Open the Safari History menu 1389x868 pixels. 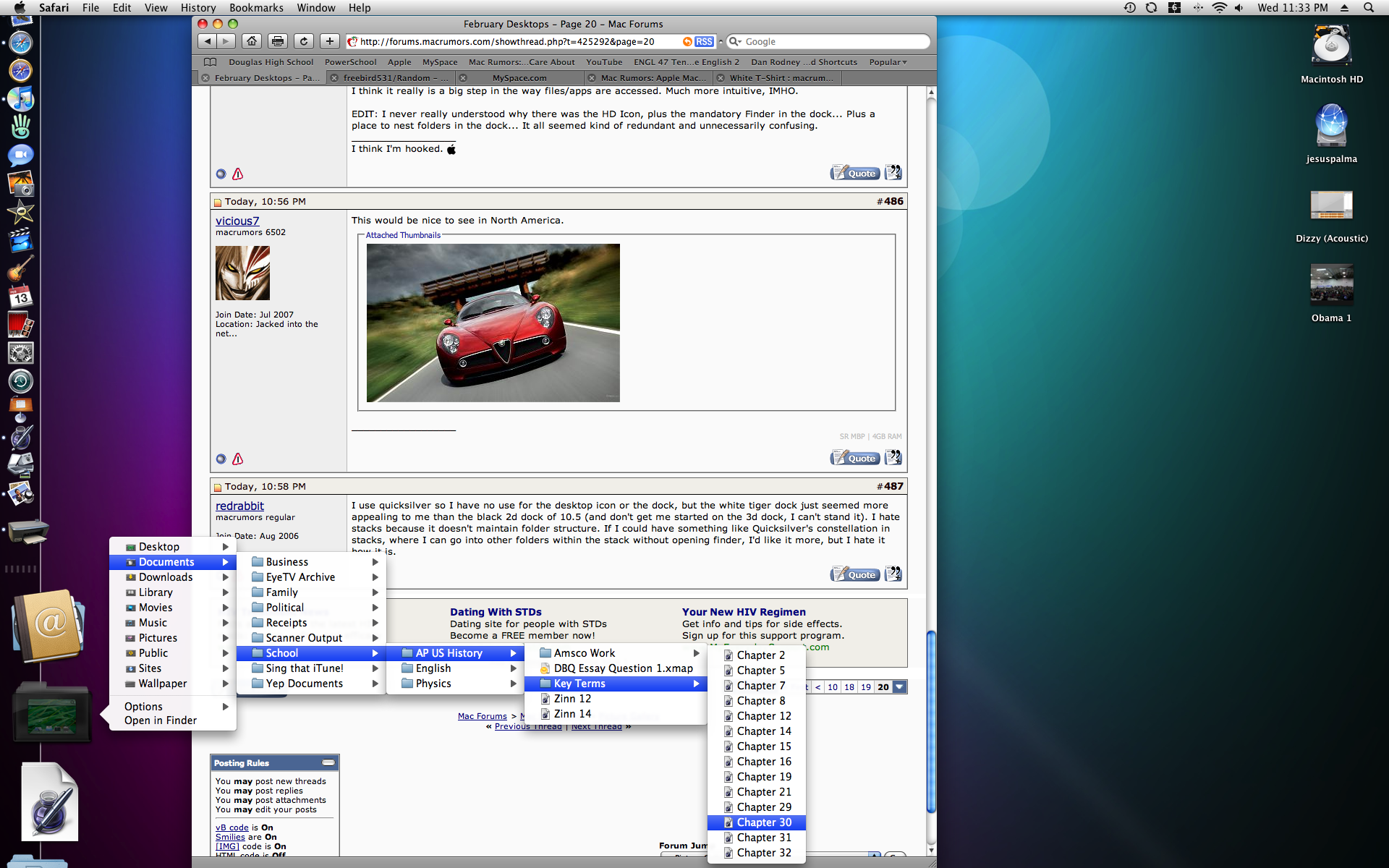198,8
